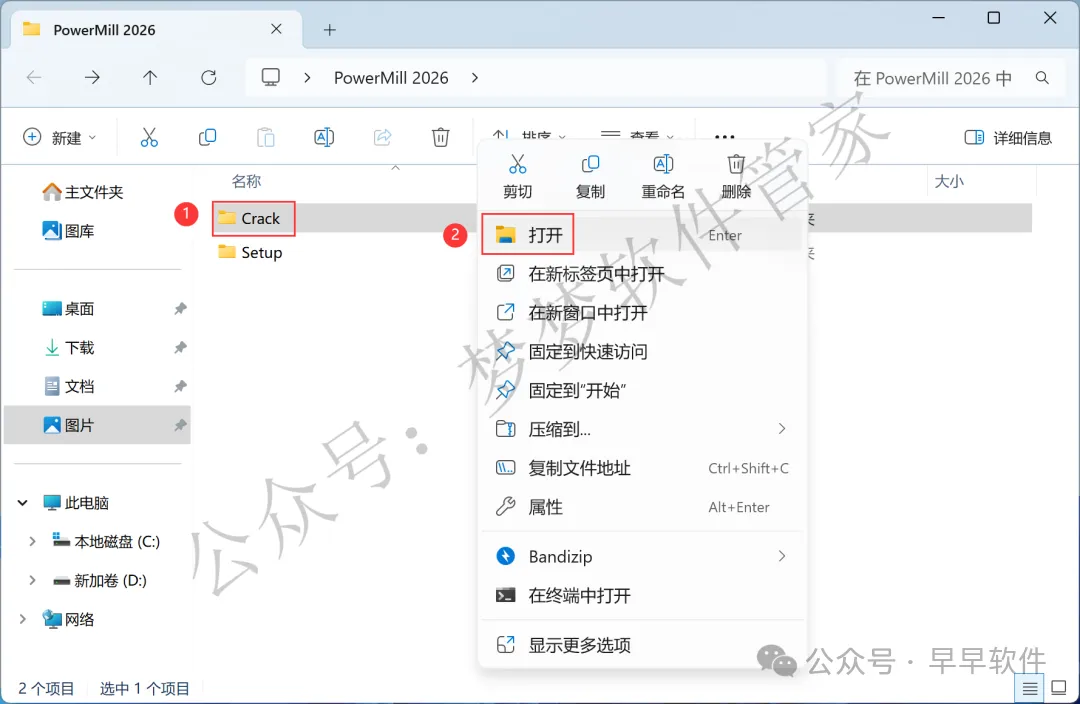Image resolution: width=1080 pixels, height=704 pixels.
Task: Click the Share icon in toolbar
Action: 382,137
